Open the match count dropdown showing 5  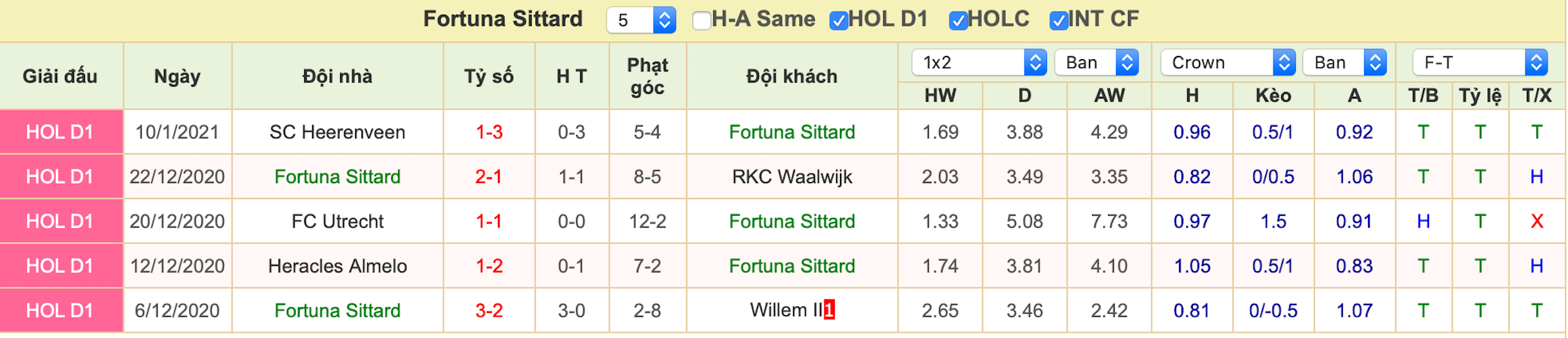[641, 20]
